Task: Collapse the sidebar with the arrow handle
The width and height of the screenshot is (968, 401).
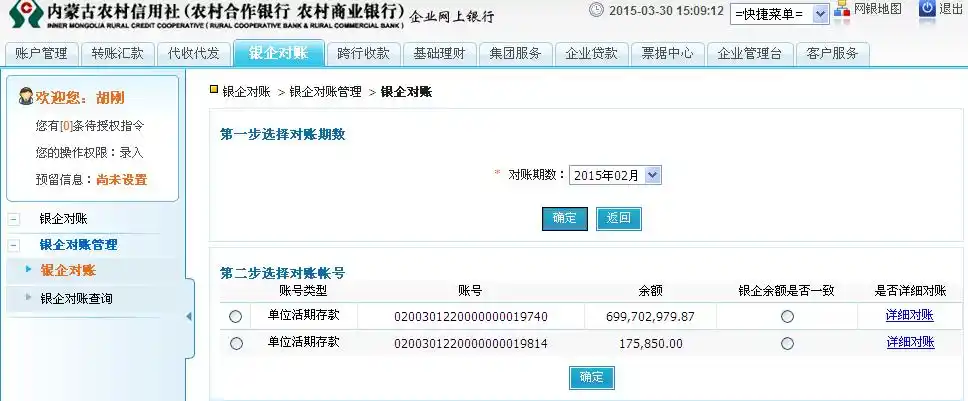Action: coord(189,316)
